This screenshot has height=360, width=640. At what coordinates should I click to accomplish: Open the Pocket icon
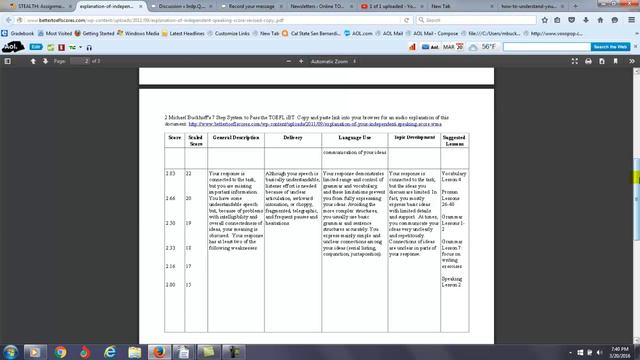click(571, 20)
